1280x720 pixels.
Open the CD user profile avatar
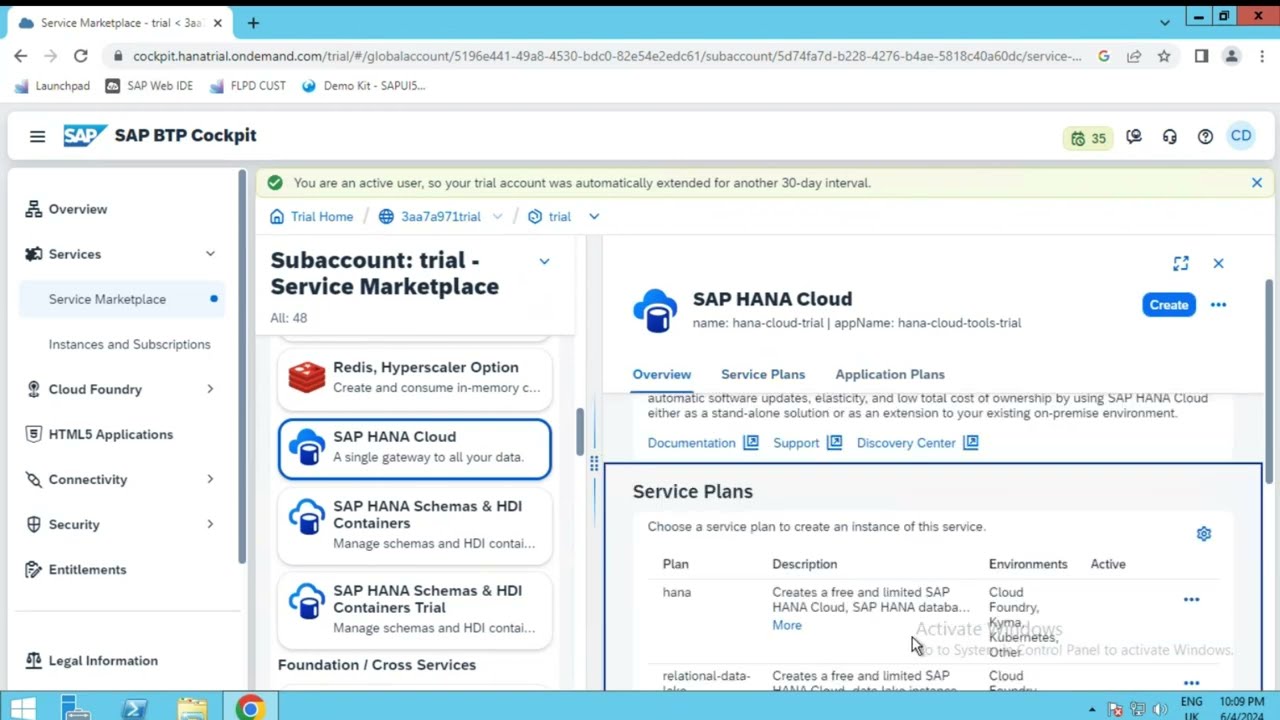[x=1241, y=136]
